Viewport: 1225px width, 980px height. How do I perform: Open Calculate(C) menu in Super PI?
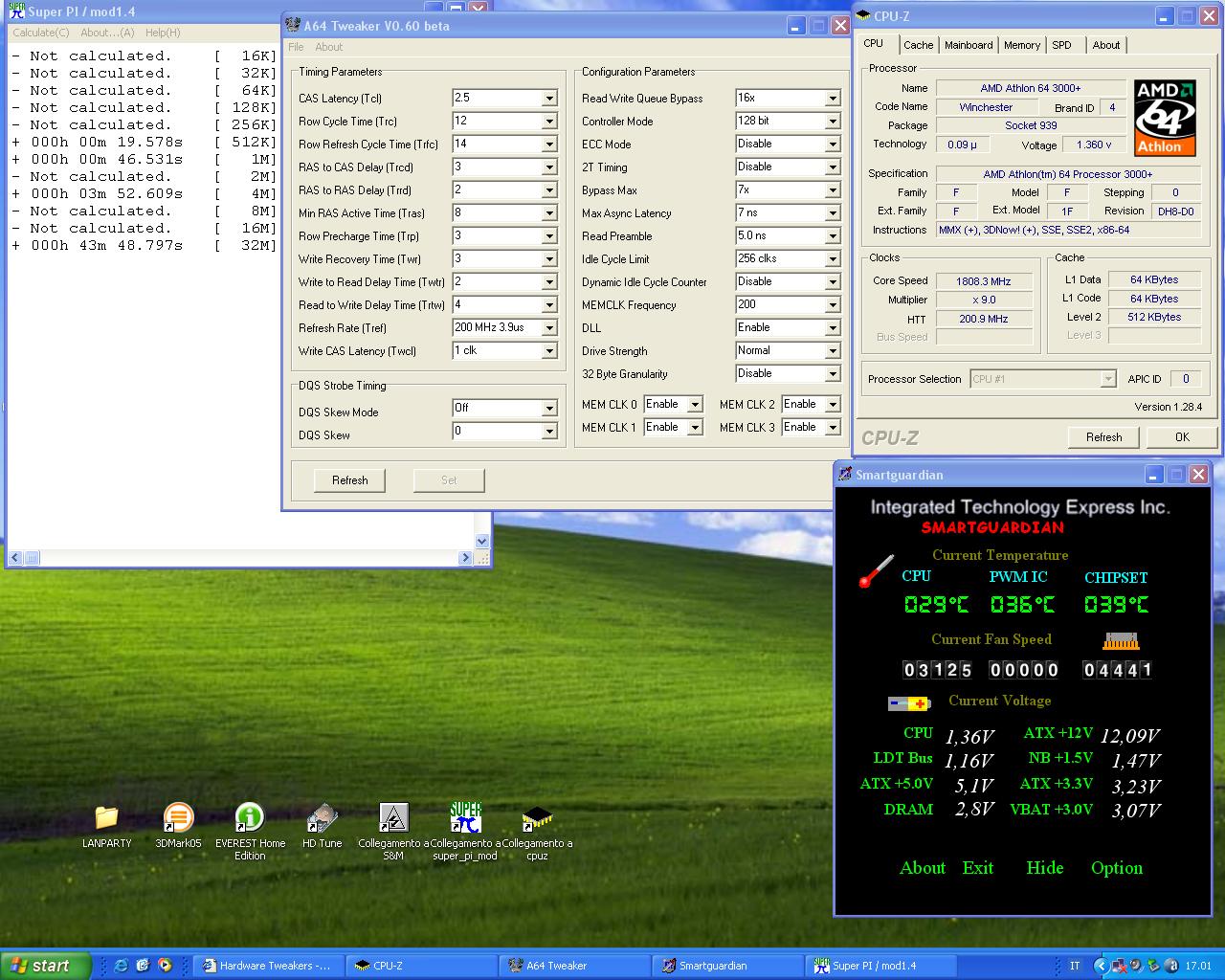click(40, 33)
